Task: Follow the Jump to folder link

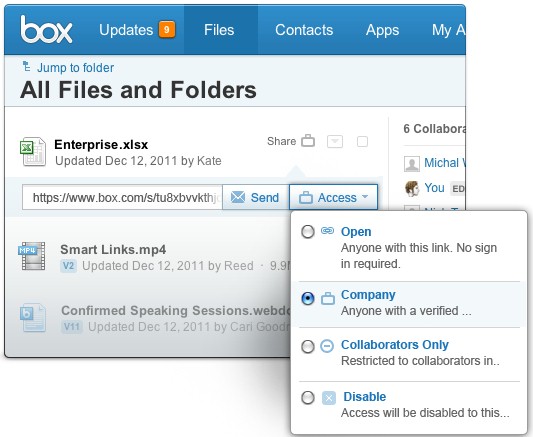Action: (x=75, y=68)
